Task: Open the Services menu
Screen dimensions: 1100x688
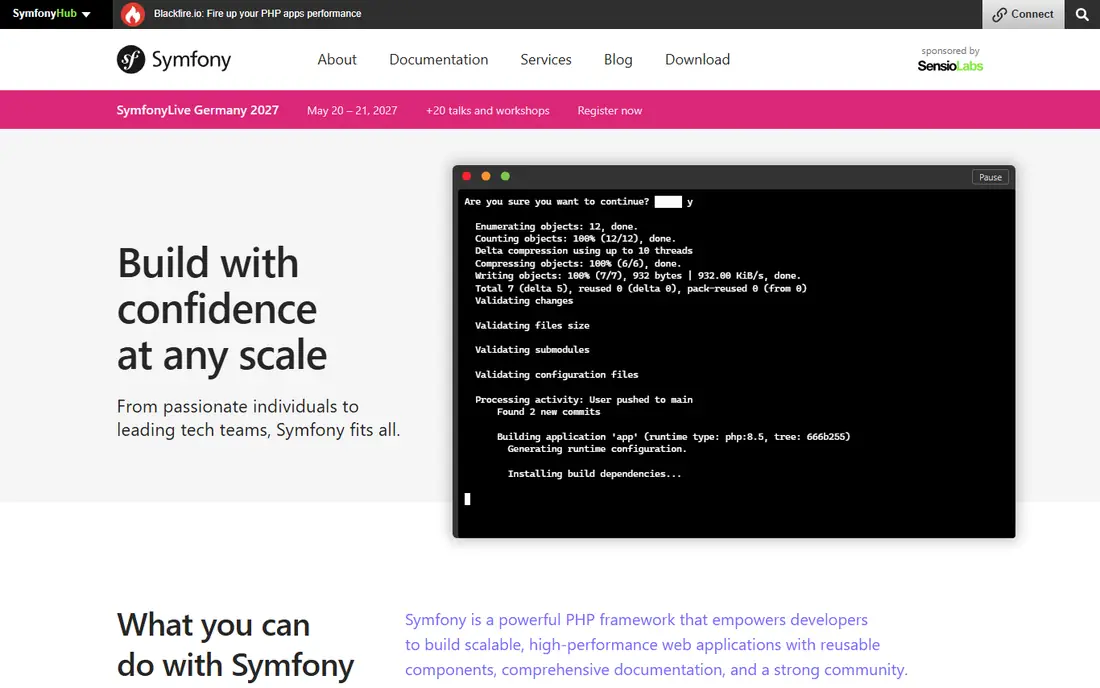Action: (546, 60)
